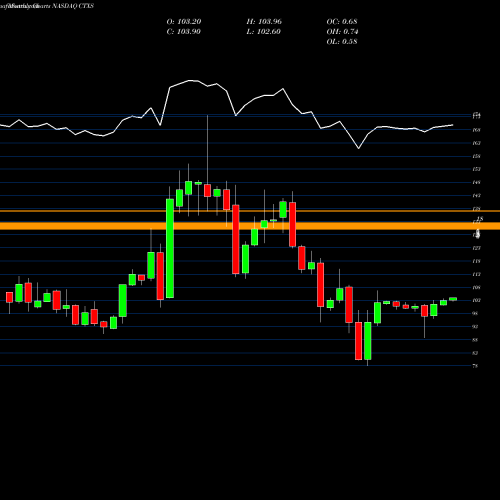This screenshot has height=500, width=500.
Task: Click the 93 price axis label
Action: [476, 327]
